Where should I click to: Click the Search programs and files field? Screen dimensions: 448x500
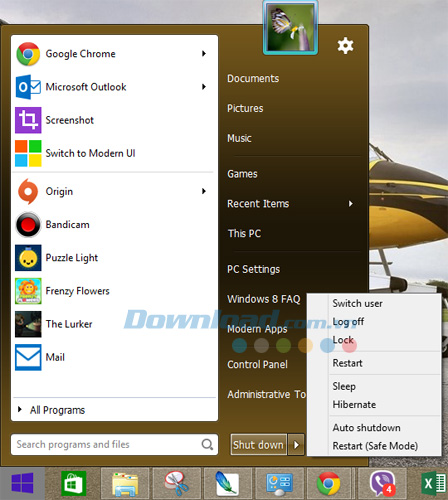point(114,444)
